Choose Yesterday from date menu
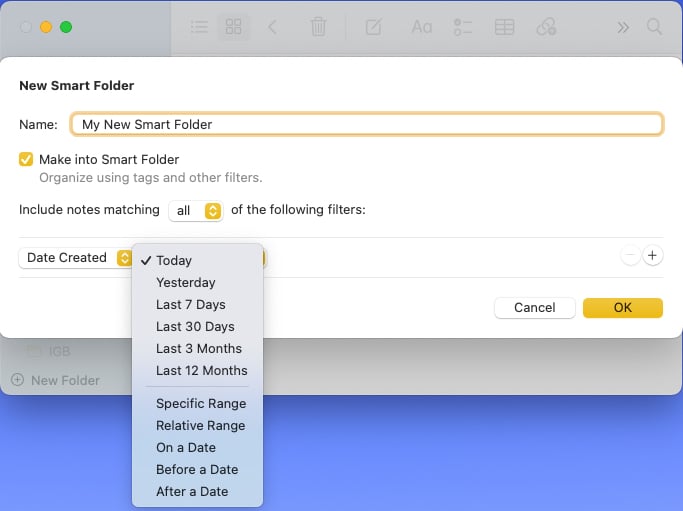This screenshot has width=683, height=511. coord(197,283)
